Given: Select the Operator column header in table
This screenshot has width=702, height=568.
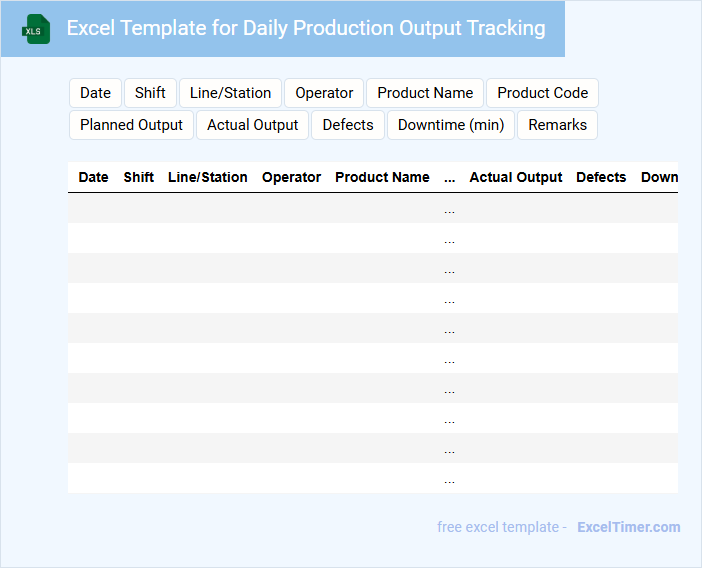Looking at the screenshot, I should click(291, 177).
